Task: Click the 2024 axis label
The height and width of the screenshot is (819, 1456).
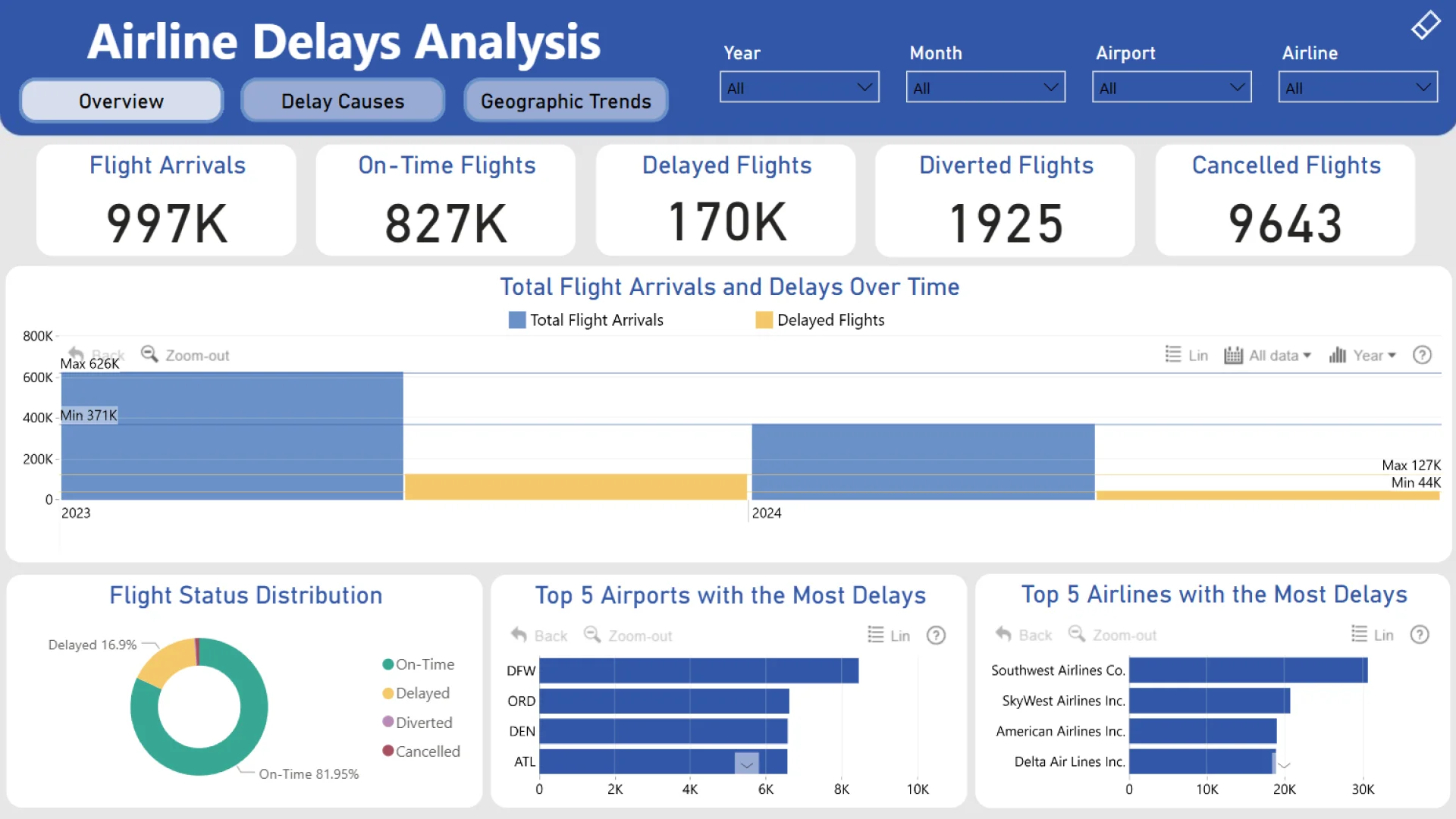Action: 766,513
